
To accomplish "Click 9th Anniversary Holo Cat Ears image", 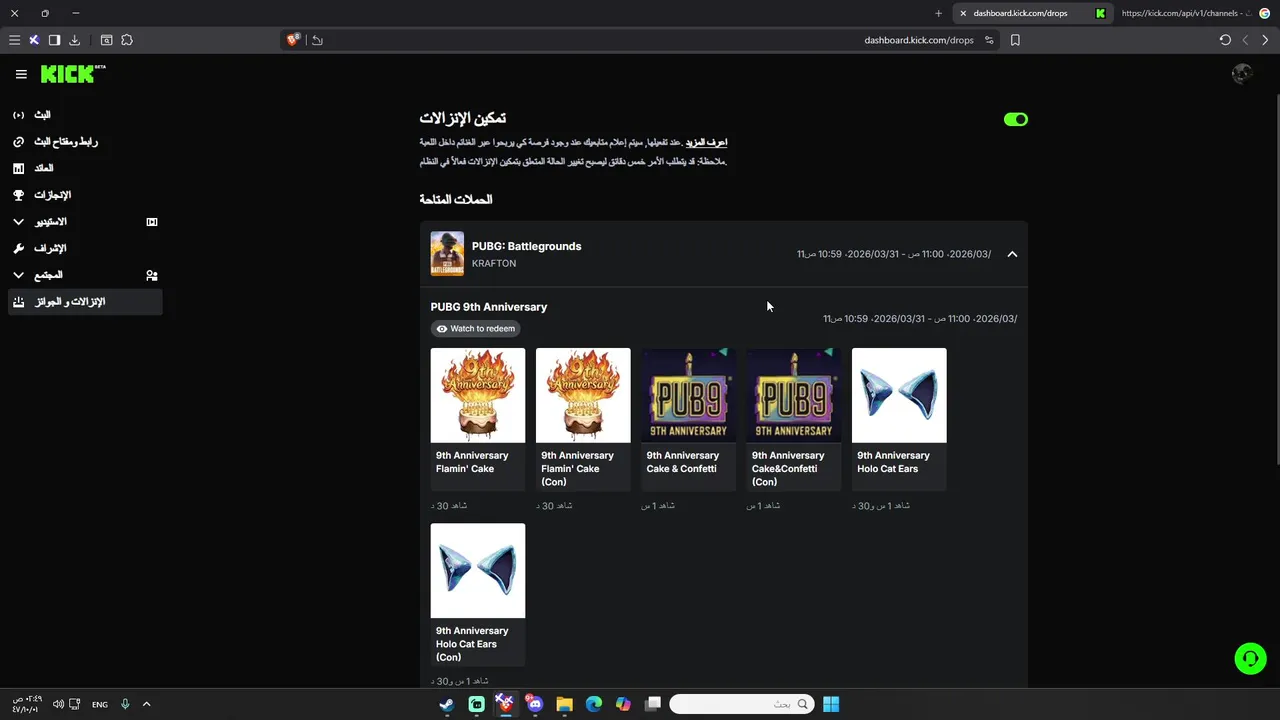I will click(x=899, y=395).
